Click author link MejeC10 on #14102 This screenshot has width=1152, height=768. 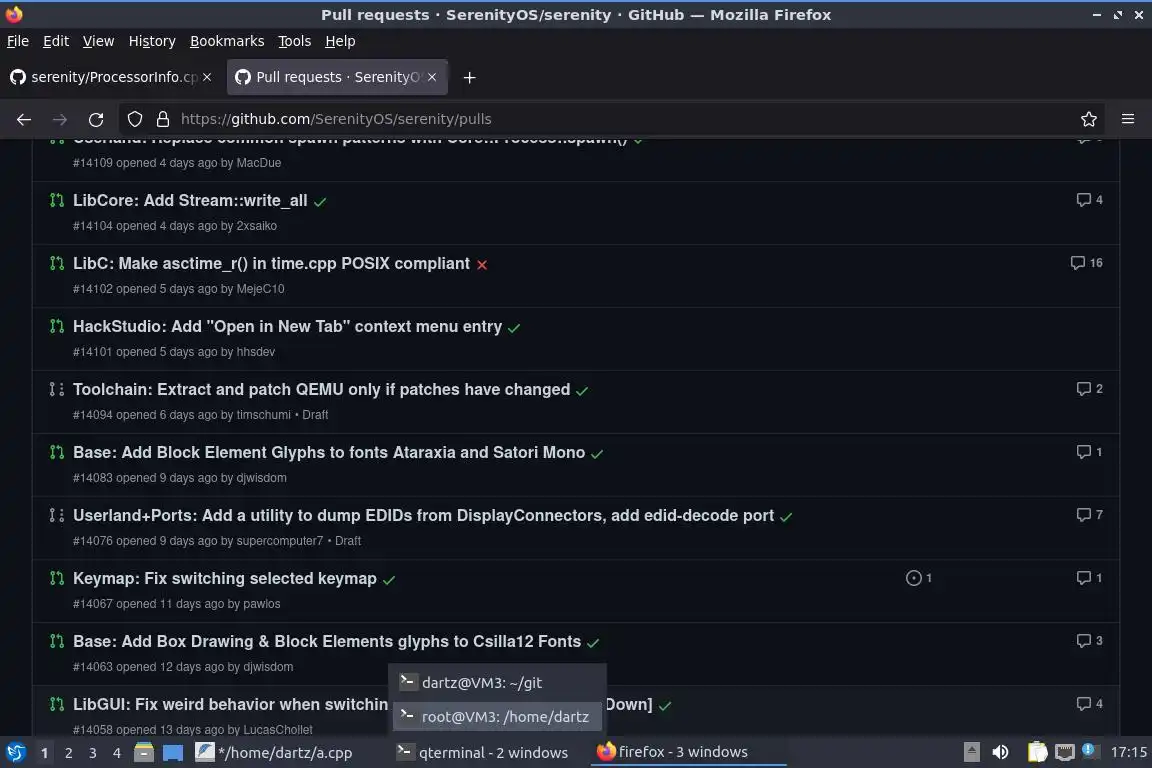260,290
